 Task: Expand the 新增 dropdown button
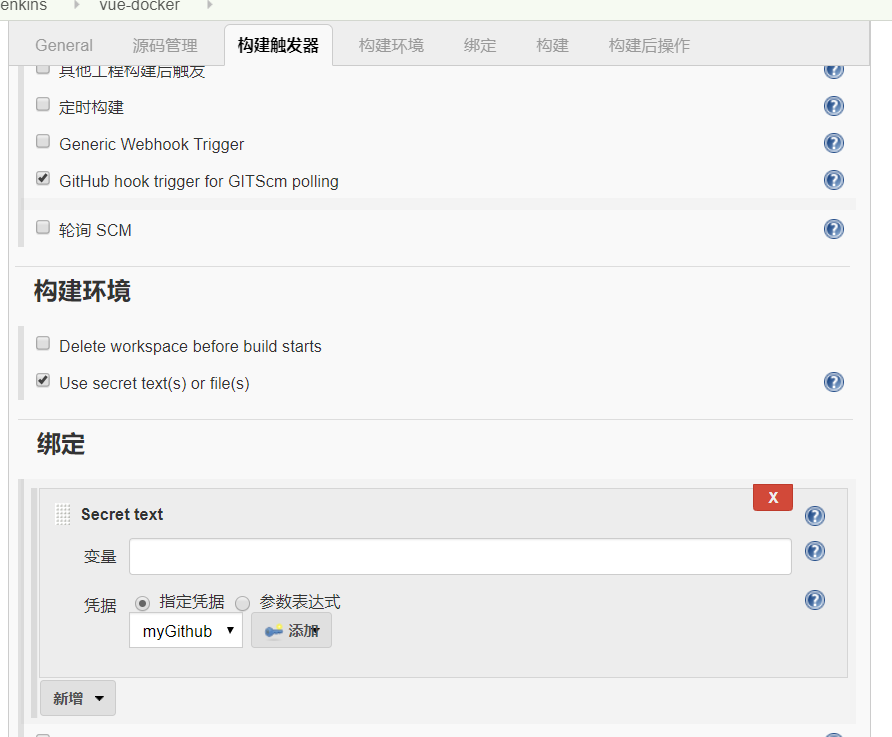[x=77, y=698]
